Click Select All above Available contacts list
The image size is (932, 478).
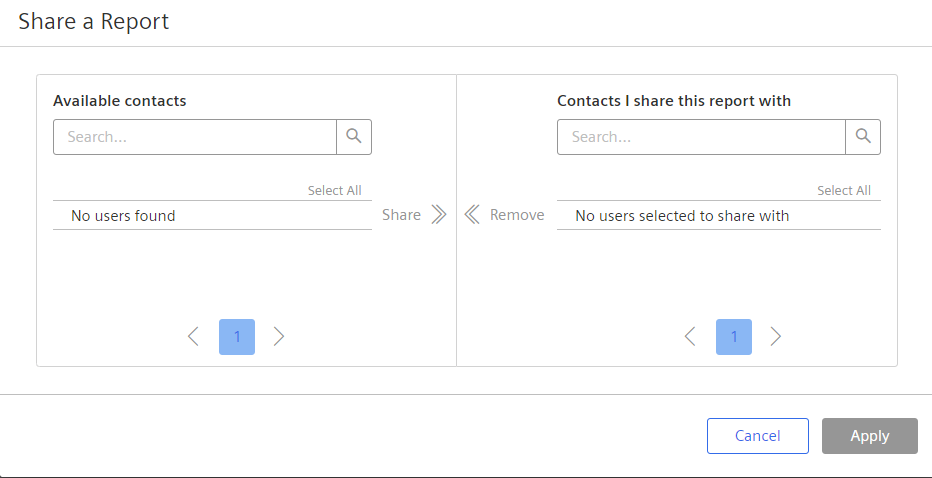[x=335, y=191]
